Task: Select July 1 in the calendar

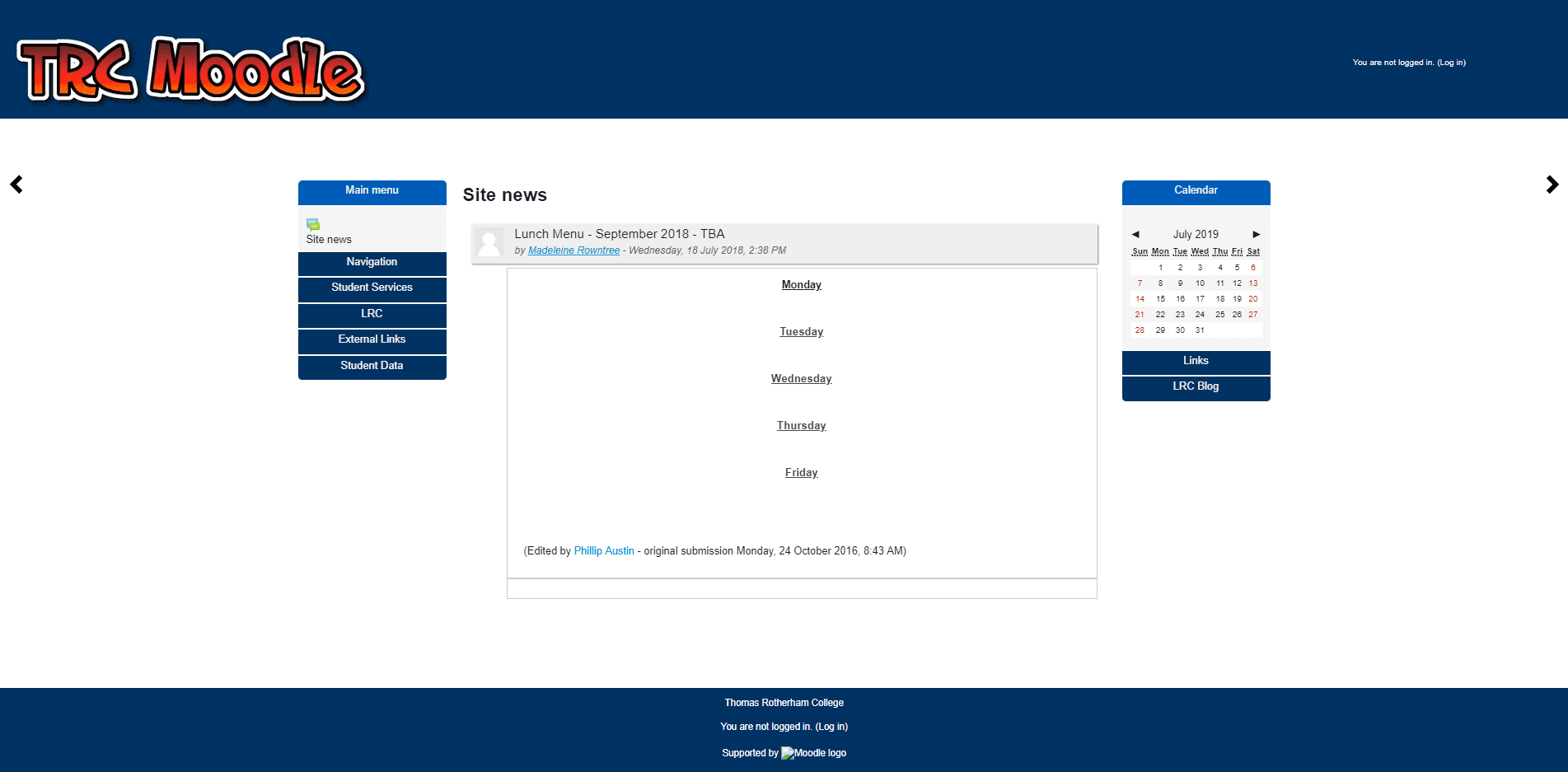Action: click(1160, 268)
